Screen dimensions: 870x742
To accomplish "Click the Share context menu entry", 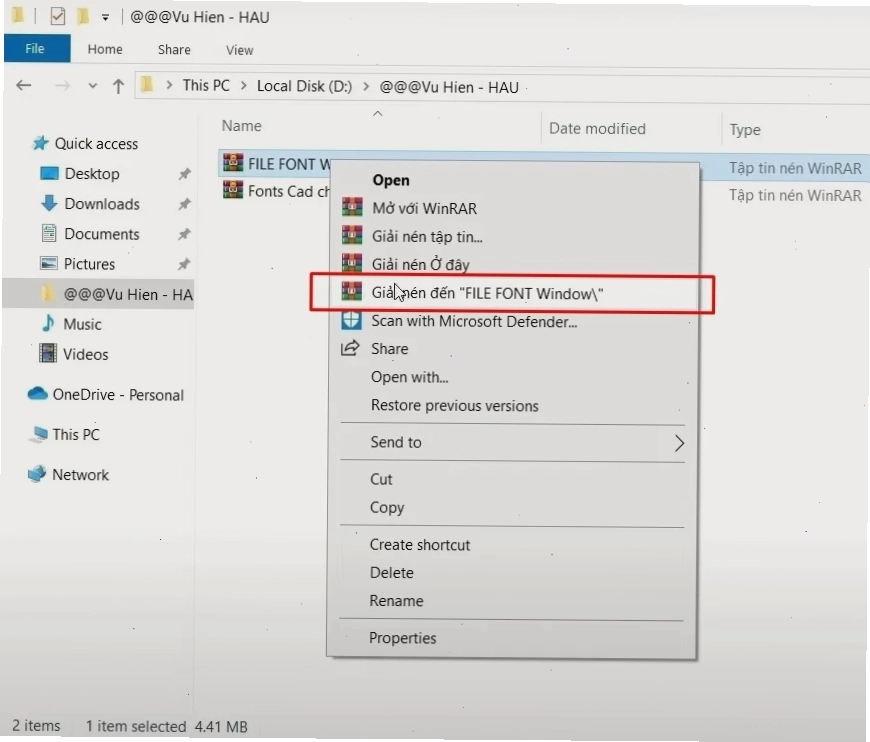I will coord(390,349).
